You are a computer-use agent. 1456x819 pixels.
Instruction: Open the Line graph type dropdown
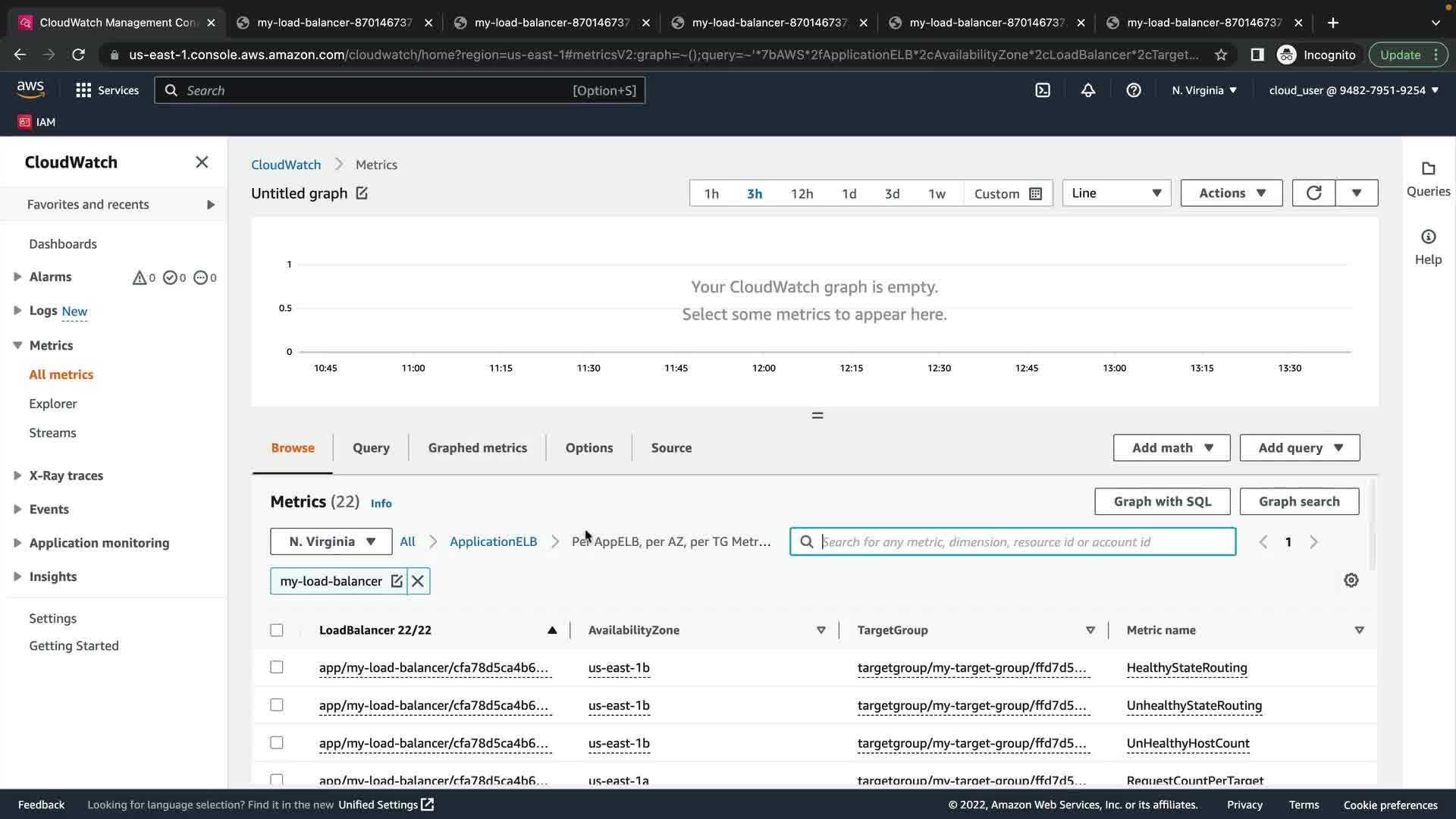[x=1116, y=193]
